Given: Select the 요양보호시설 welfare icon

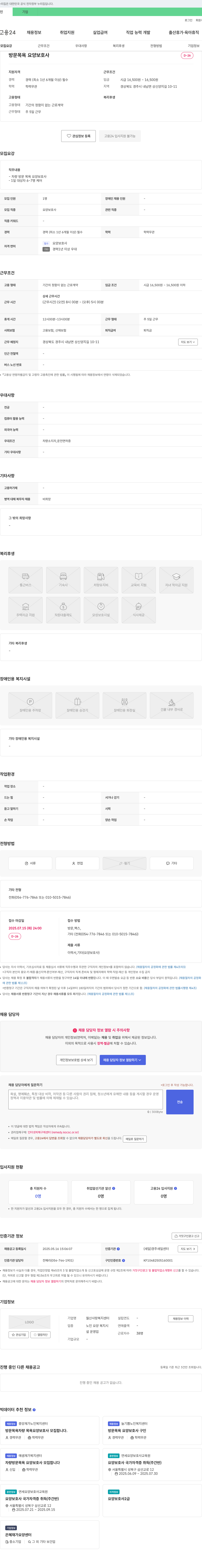Looking at the screenshot, I should click(x=101, y=610).
